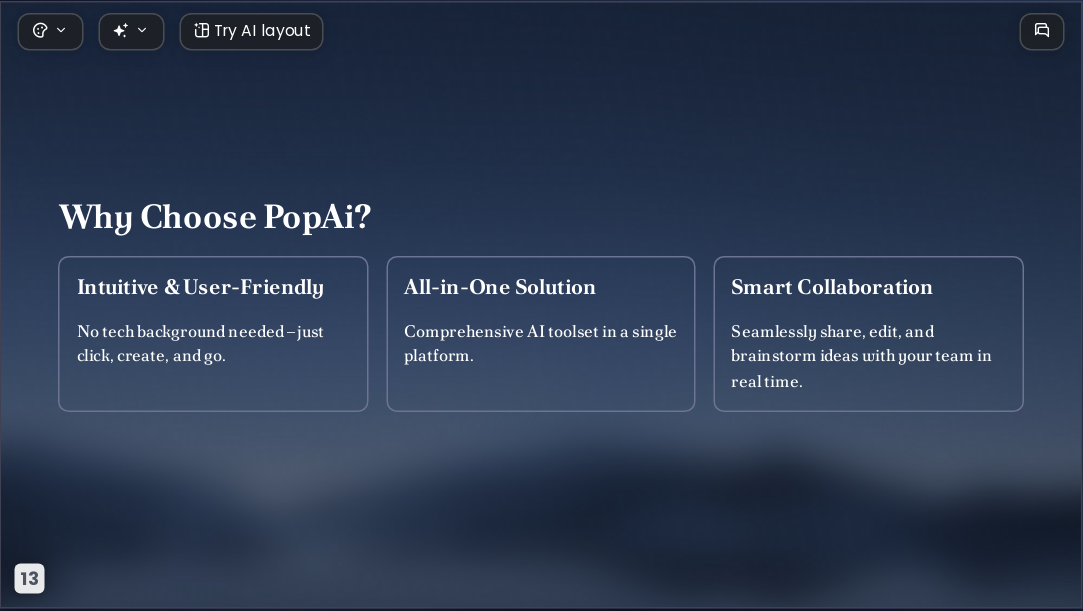Image resolution: width=1083 pixels, height=611 pixels.
Task: Select the 'Intuitive & User-Friendly' card title
Action: (200, 287)
